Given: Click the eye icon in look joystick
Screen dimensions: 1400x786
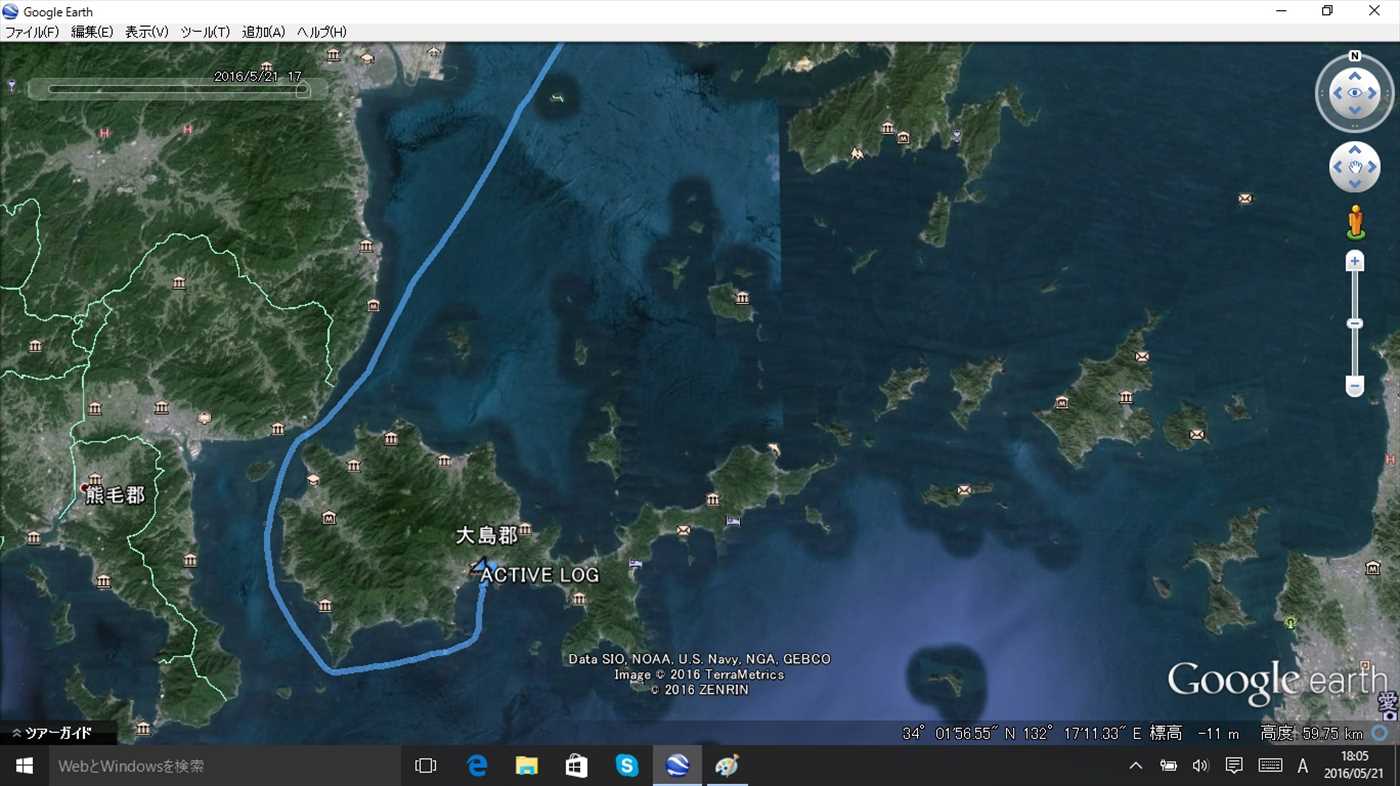Looking at the screenshot, I should click(x=1355, y=93).
